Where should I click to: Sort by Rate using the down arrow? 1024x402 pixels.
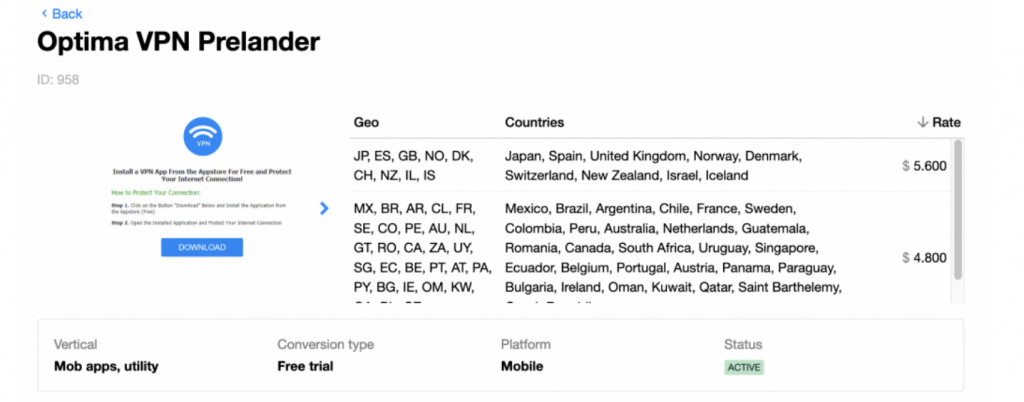922,123
